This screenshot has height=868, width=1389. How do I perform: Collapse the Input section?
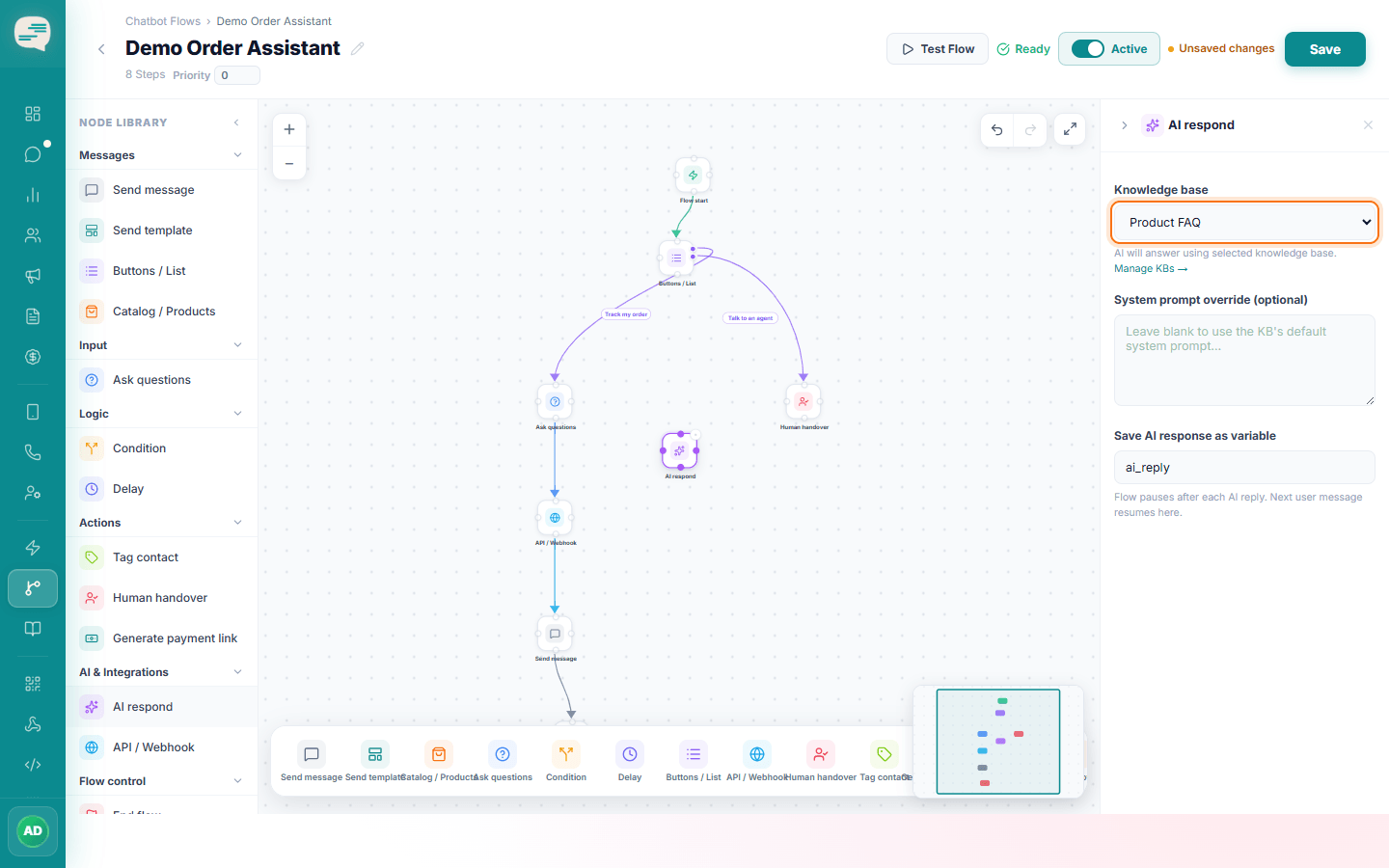coord(237,345)
